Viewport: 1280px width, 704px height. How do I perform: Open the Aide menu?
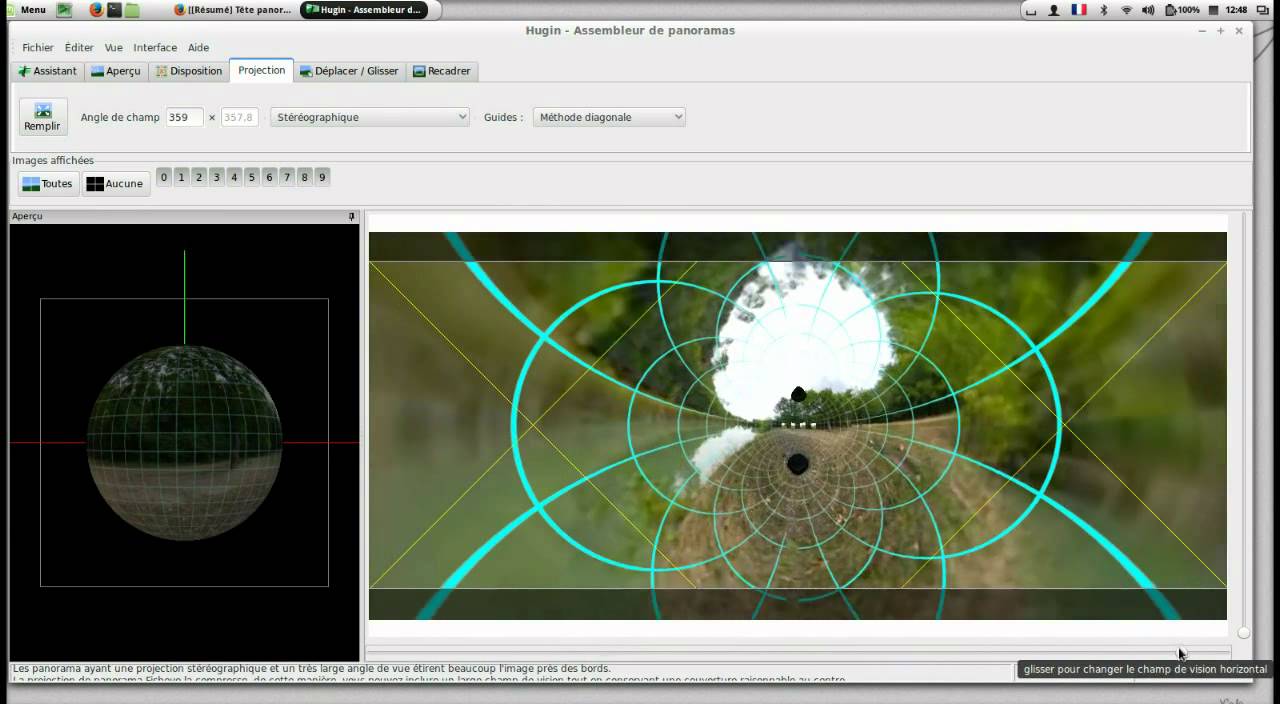199,47
